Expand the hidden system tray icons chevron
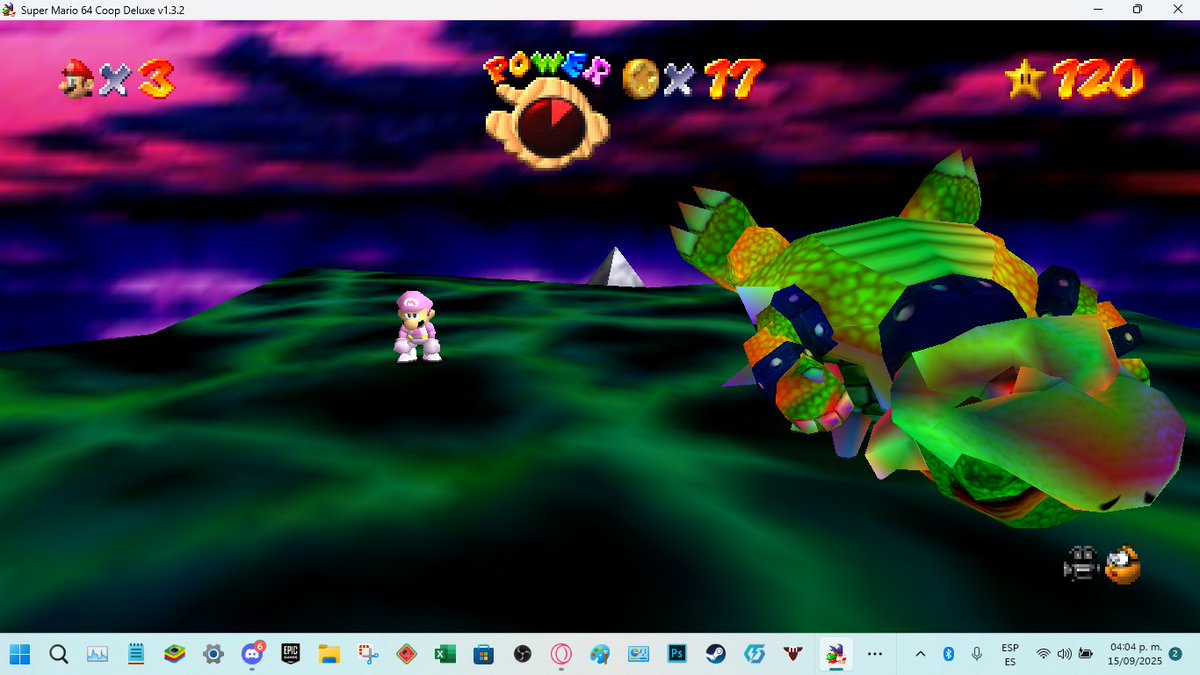This screenshot has width=1200, height=675. (920, 654)
